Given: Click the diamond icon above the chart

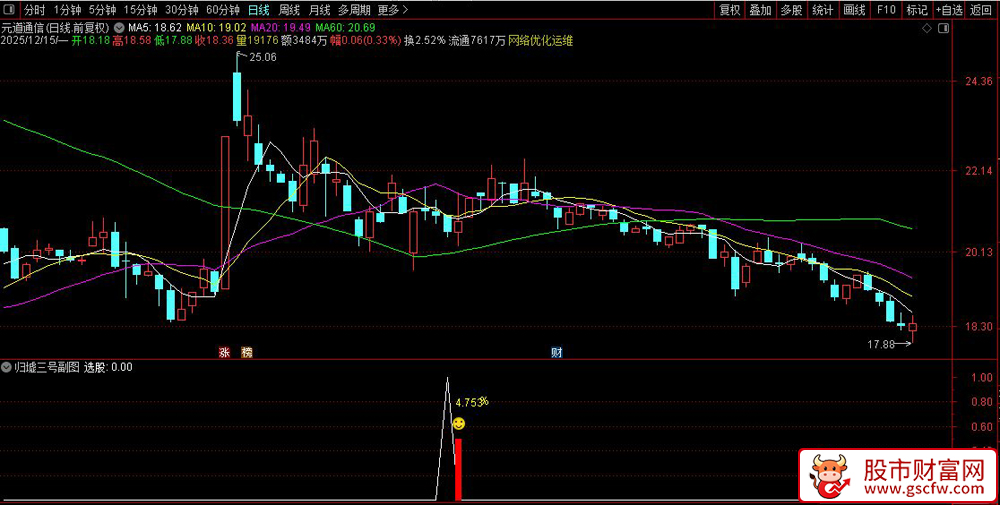Looking at the screenshot, I should click(927, 29).
